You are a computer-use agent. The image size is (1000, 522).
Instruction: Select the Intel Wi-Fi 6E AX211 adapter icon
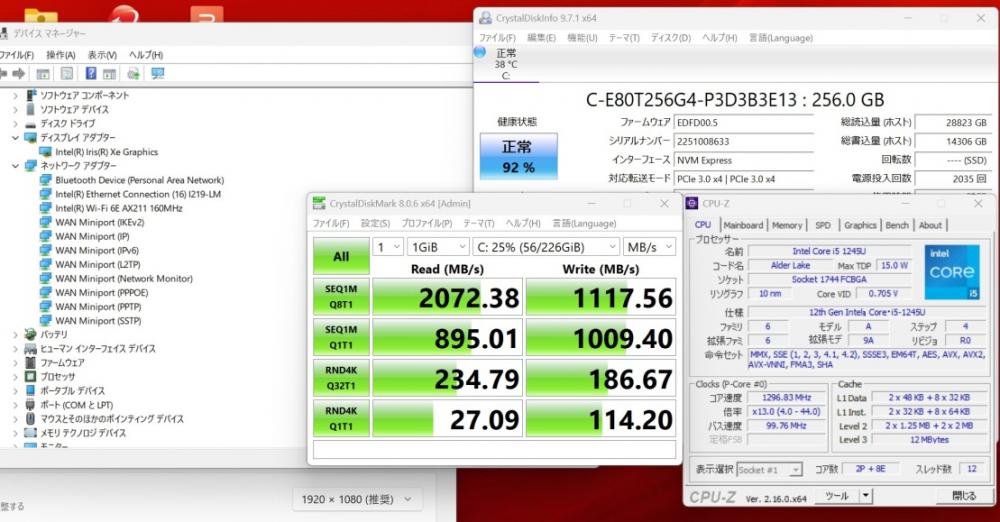click(45, 208)
